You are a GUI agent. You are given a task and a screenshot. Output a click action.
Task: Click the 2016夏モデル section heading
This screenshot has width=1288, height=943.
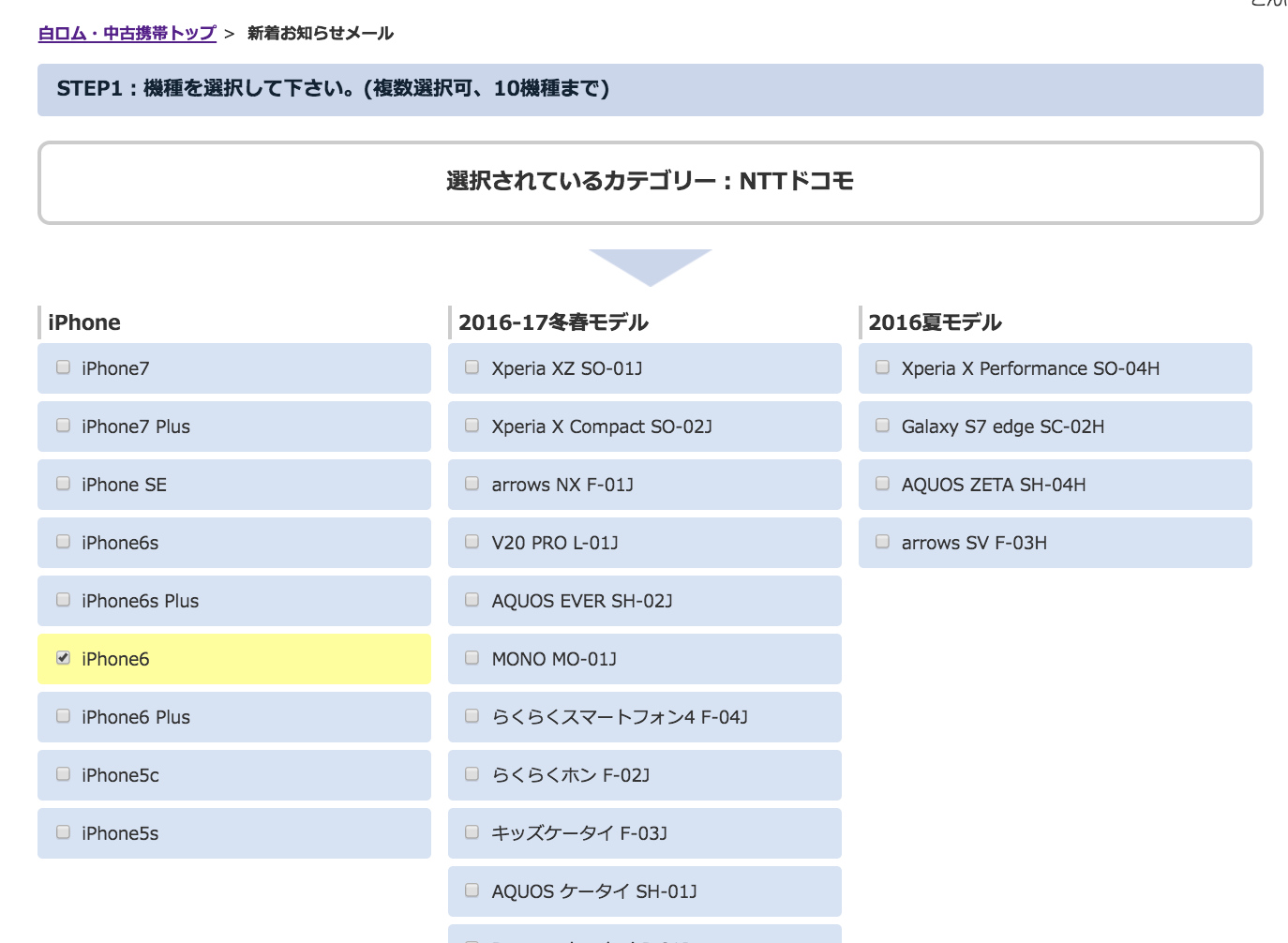point(935,322)
